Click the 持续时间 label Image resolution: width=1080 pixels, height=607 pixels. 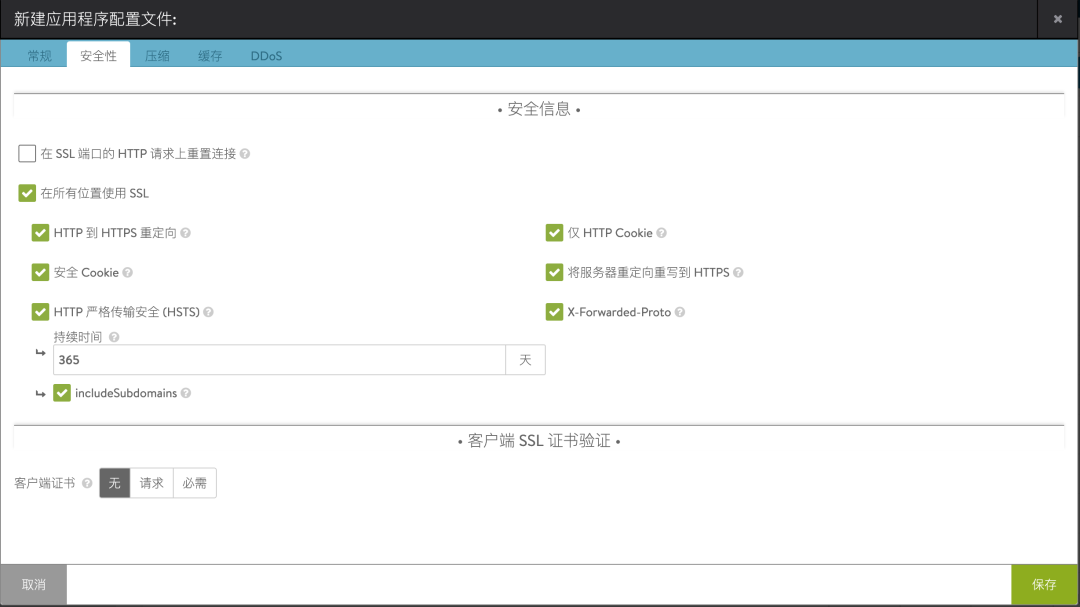click(78, 337)
